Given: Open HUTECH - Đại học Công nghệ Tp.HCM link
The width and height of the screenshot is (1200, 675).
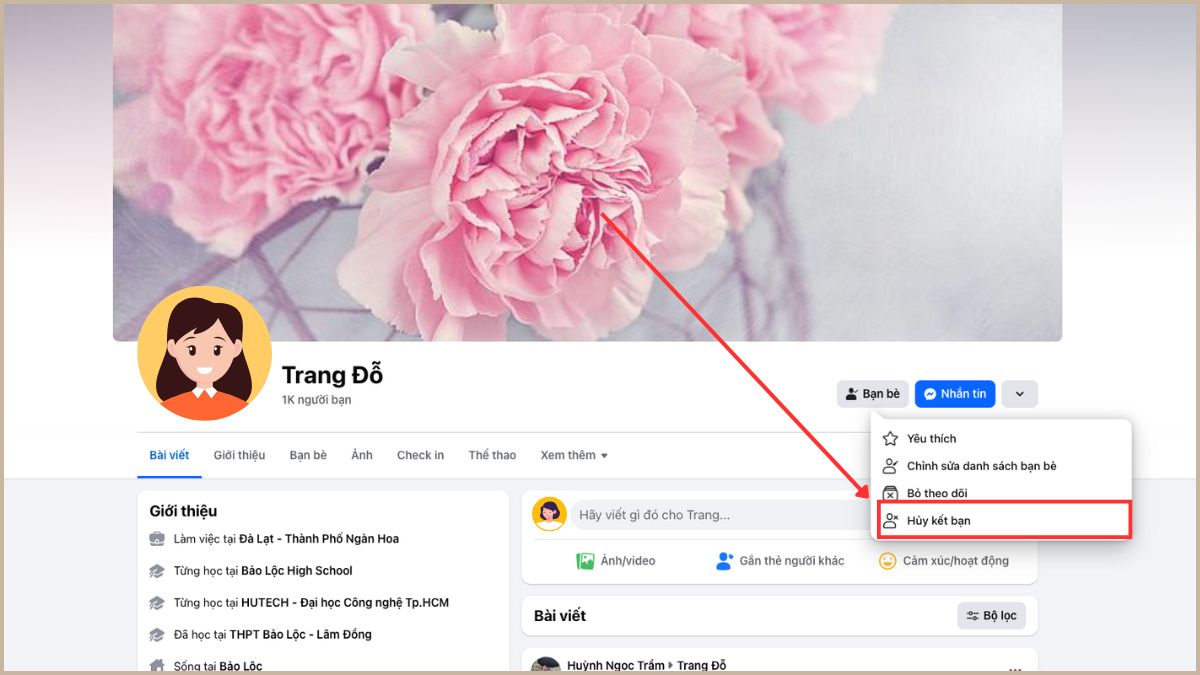Looking at the screenshot, I should [345, 603].
